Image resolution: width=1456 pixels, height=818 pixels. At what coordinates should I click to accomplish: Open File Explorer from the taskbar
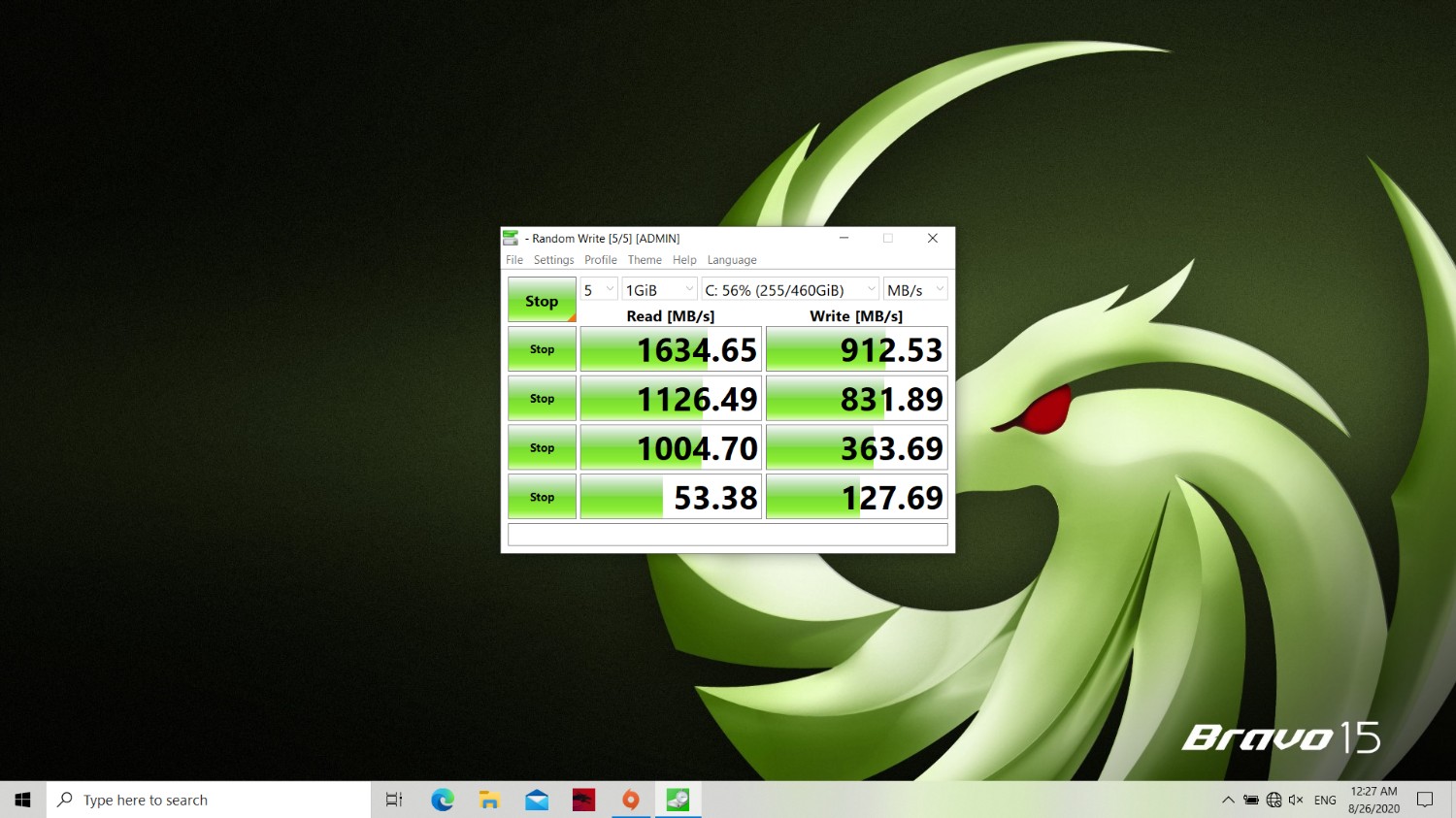489,800
